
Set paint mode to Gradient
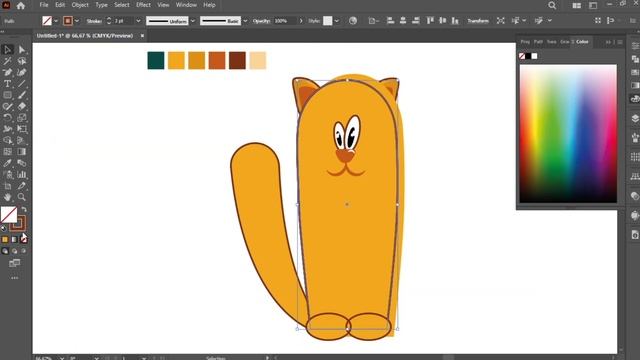[x=14, y=240]
